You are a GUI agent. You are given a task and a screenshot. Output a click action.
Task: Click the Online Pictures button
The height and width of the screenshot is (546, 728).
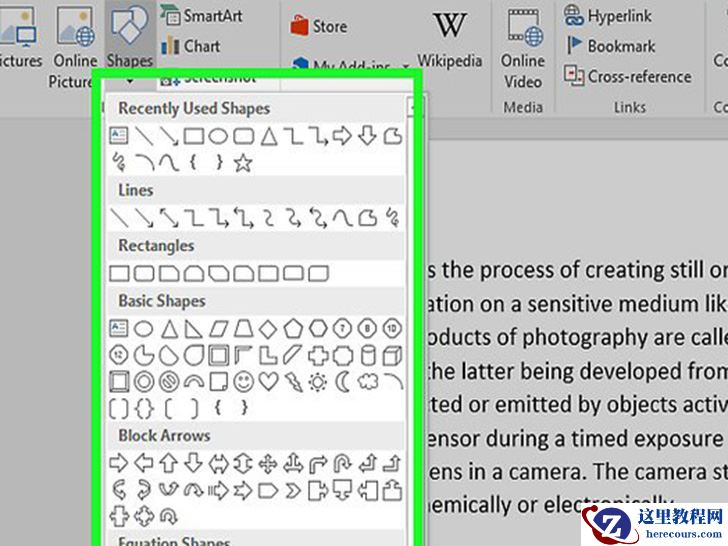74,46
